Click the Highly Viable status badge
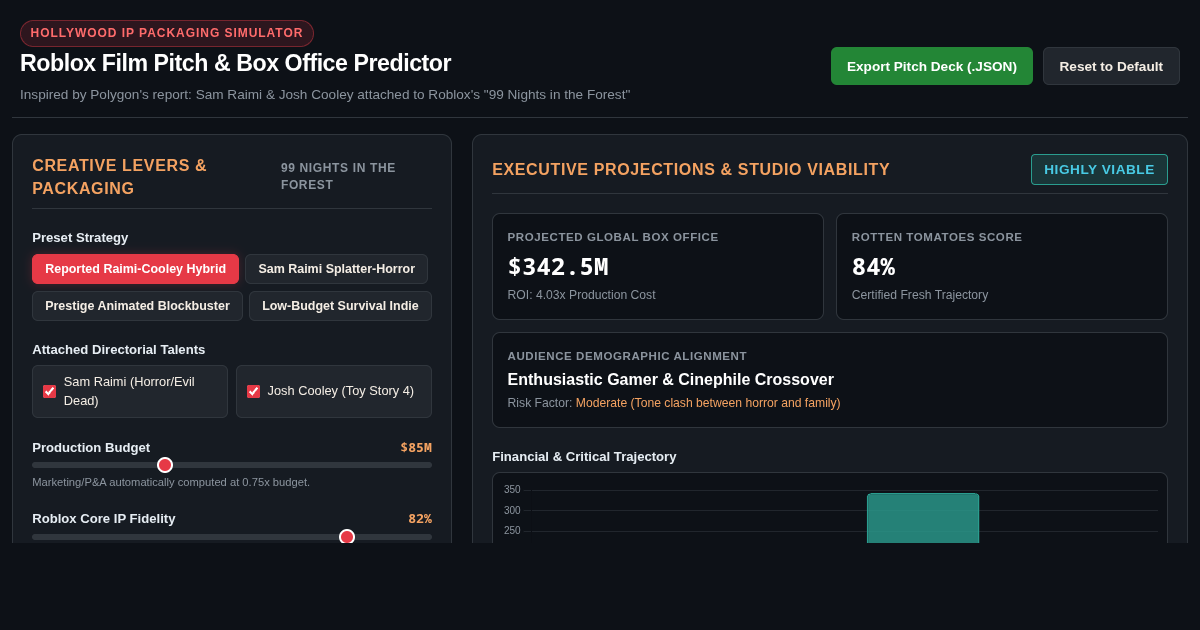Image resolution: width=1200 pixels, height=630 pixels. pyautogui.click(x=1099, y=169)
